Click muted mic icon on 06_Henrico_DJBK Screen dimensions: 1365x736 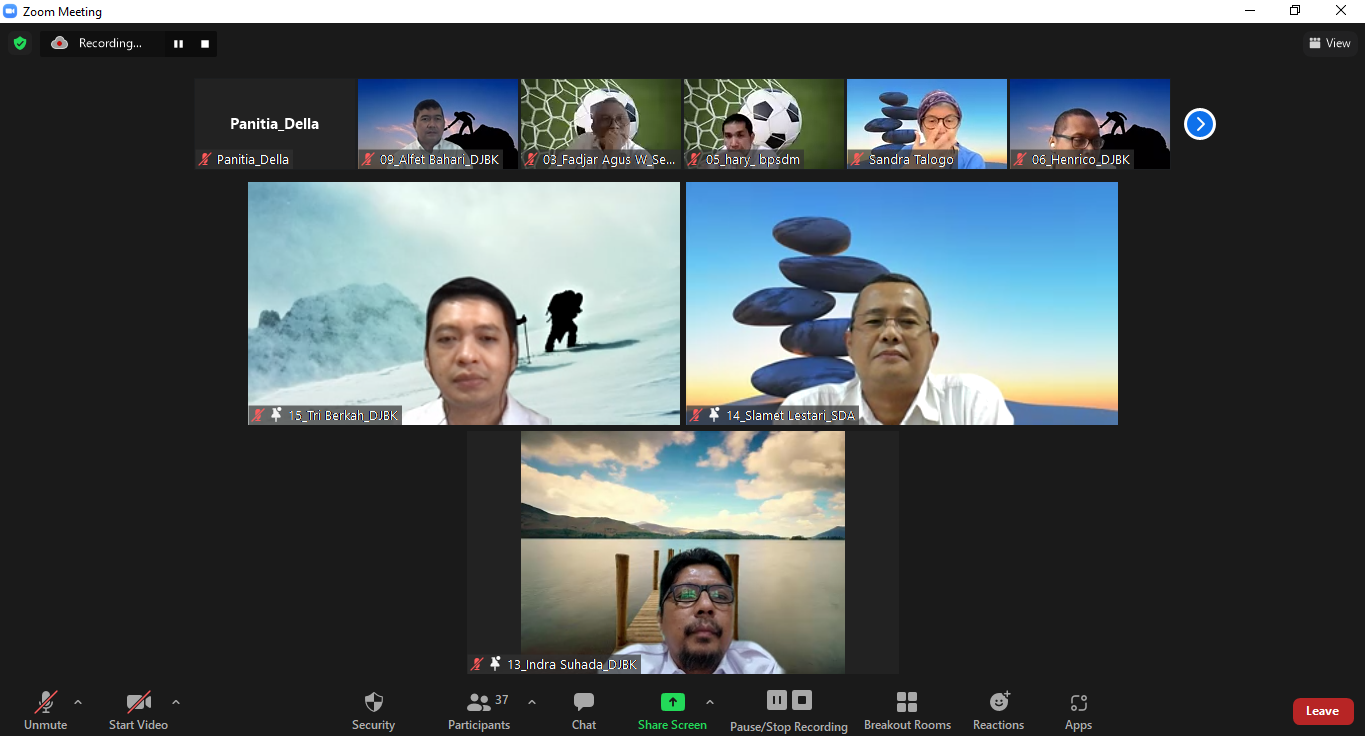point(1021,159)
